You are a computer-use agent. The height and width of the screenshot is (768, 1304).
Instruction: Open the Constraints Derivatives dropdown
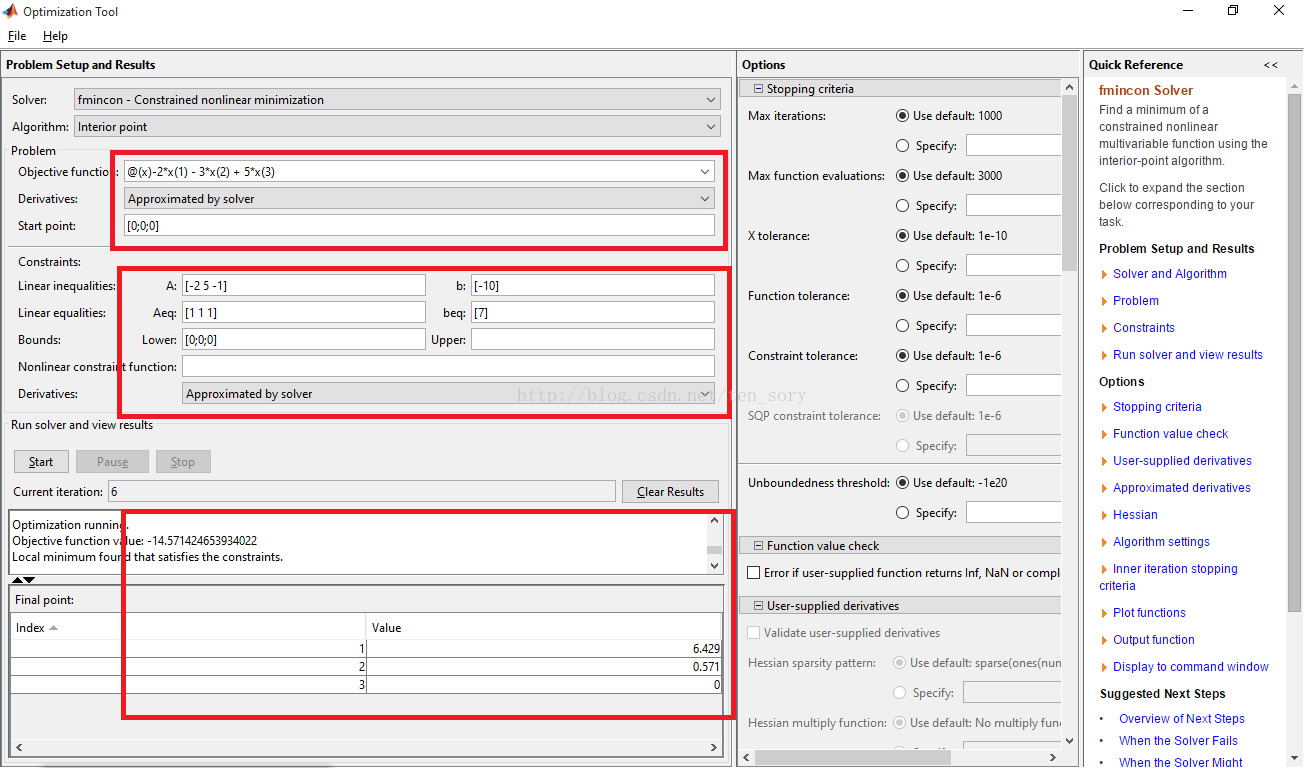tap(448, 394)
